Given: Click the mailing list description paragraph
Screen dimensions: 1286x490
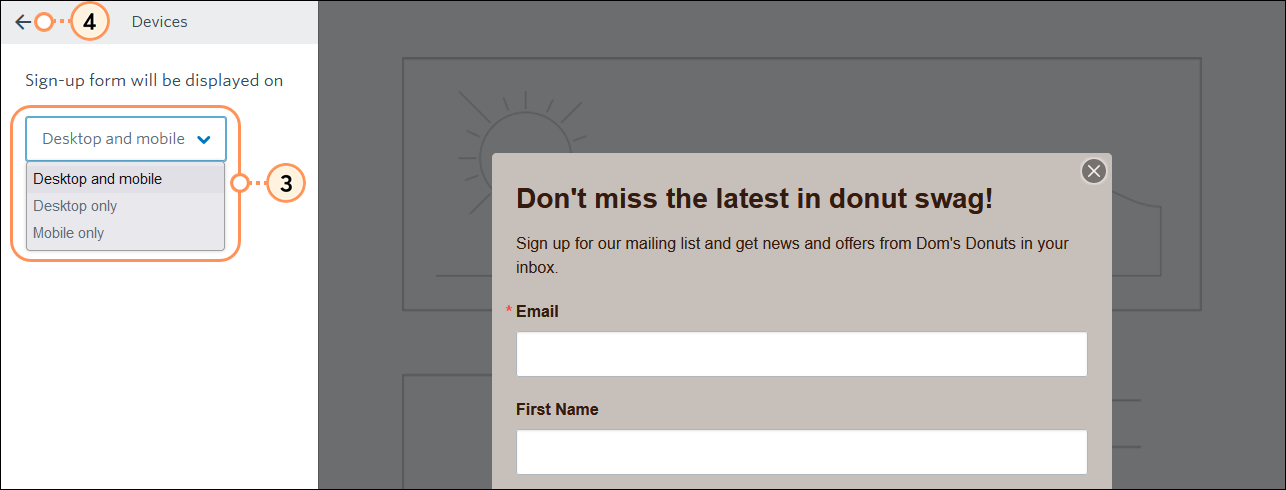Looking at the screenshot, I should 792,256.
